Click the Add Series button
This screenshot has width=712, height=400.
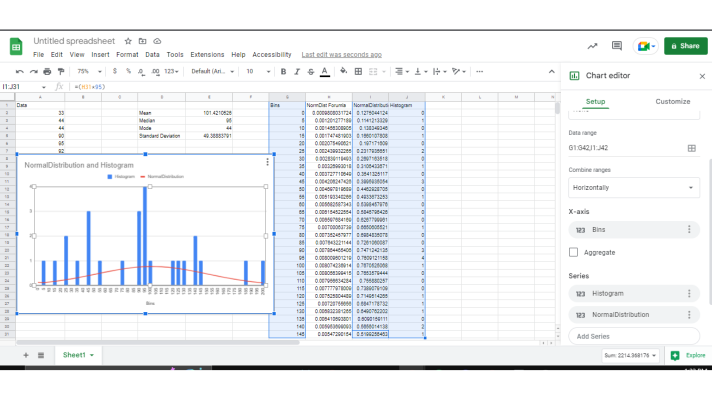(634, 336)
